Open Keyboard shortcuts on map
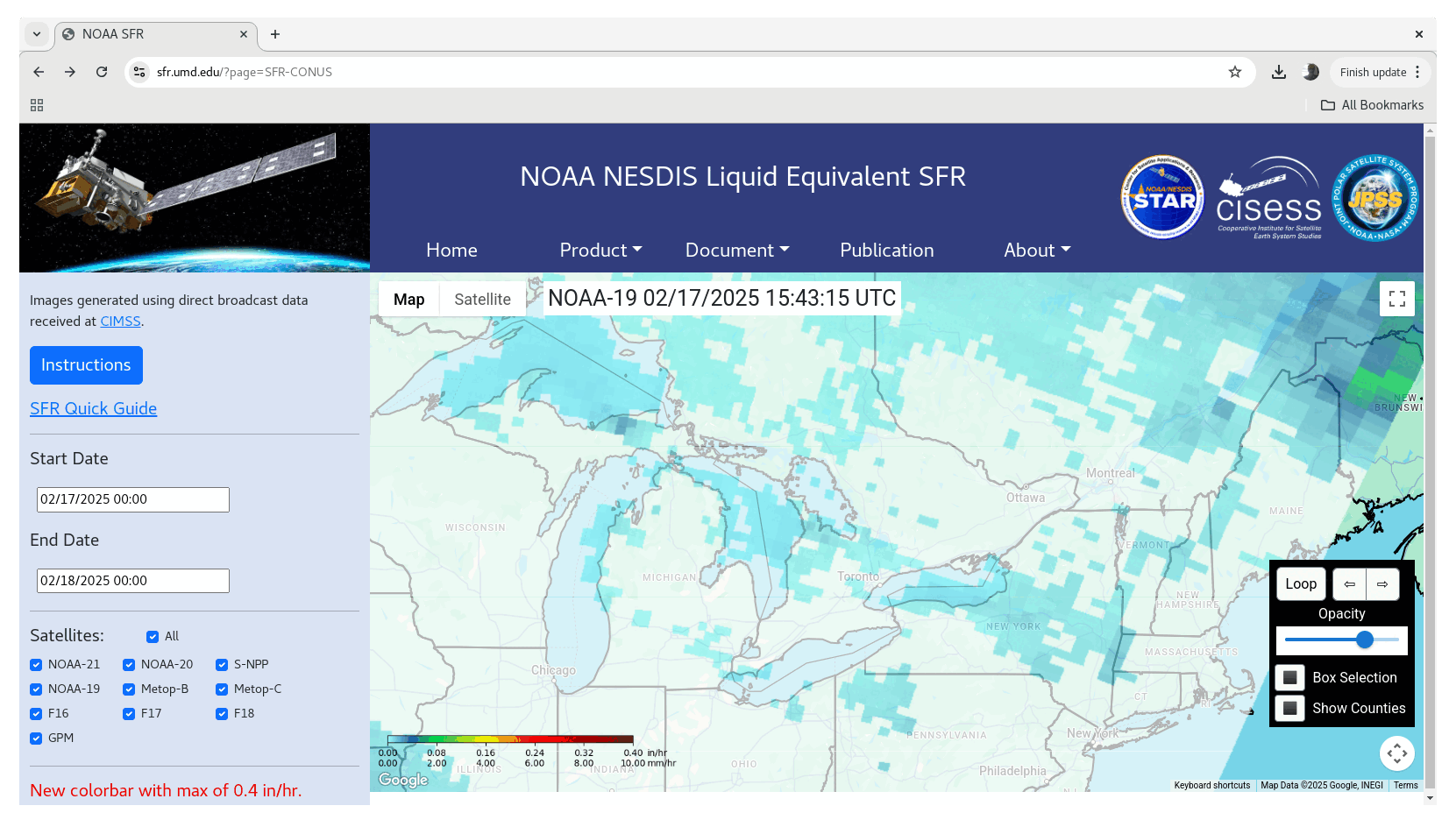The width and height of the screenshot is (1456, 827). (x=1212, y=785)
